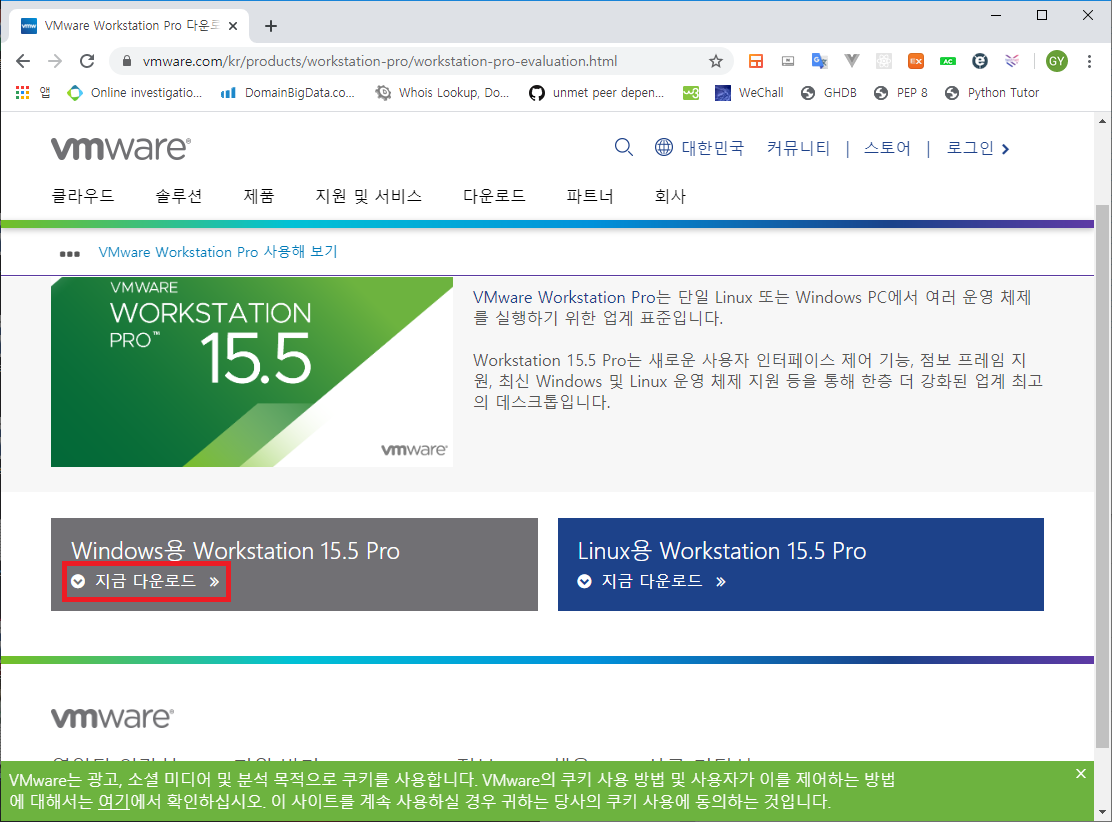The image size is (1112, 822).
Task: Click the orange EX extension icon
Action: click(x=916, y=61)
